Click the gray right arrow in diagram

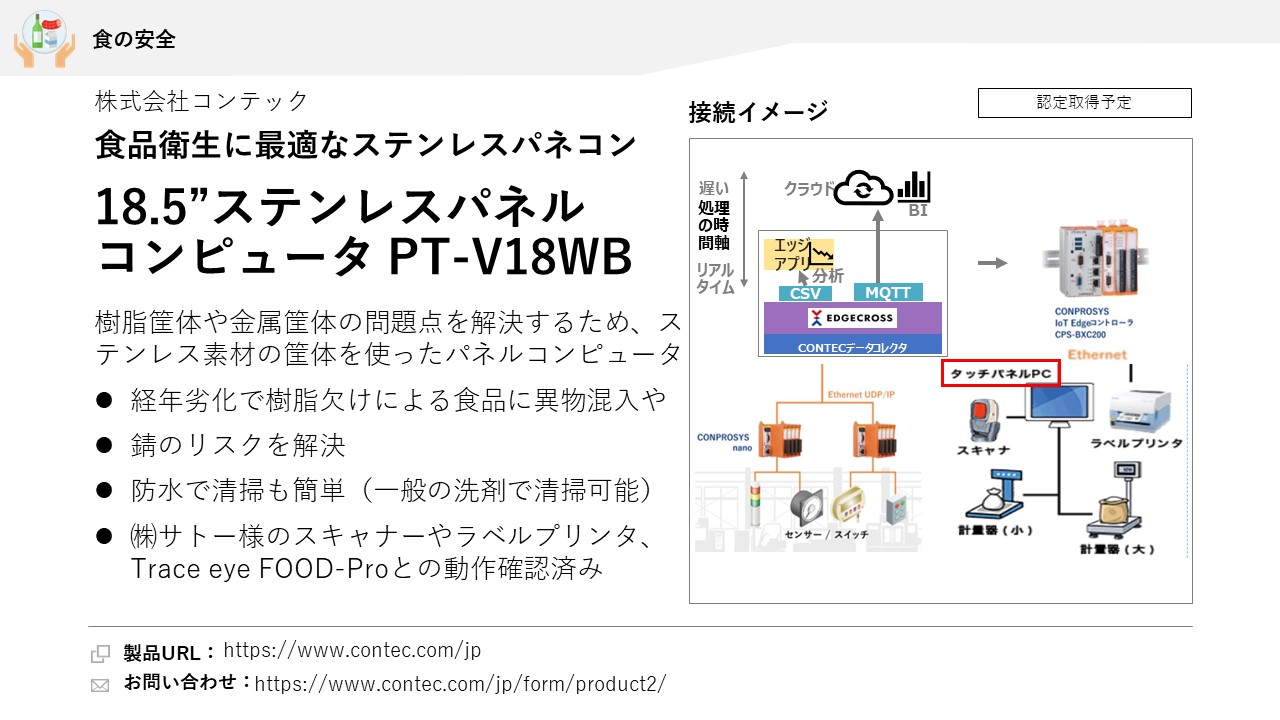click(992, 263)
